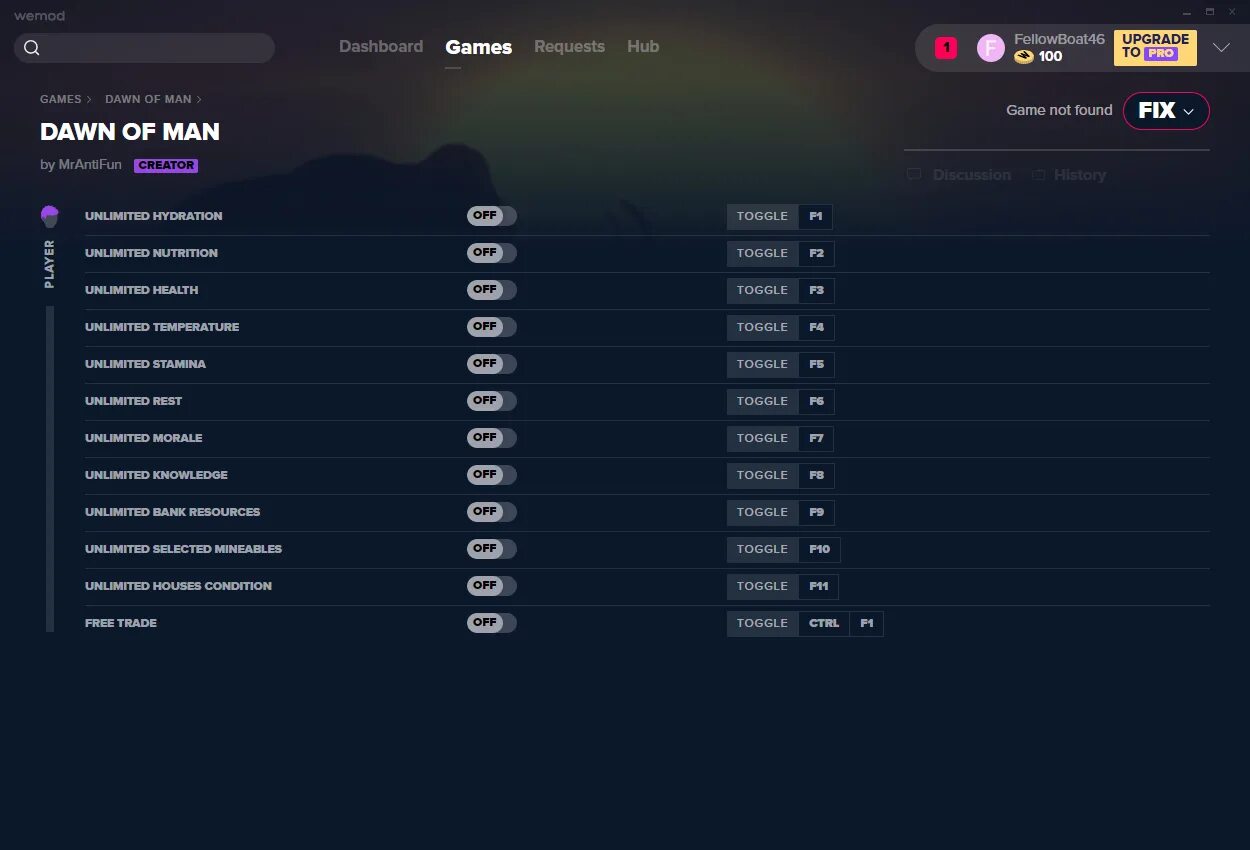
Task: Change the F8 hotkey for Knowledge
Action: coord(816,475)
